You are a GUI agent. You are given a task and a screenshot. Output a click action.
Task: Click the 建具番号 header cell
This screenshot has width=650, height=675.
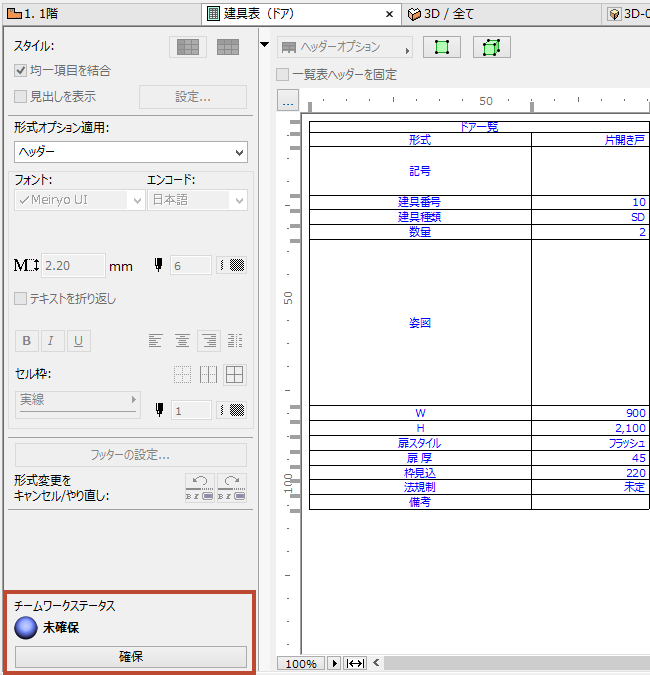[420, 202]
